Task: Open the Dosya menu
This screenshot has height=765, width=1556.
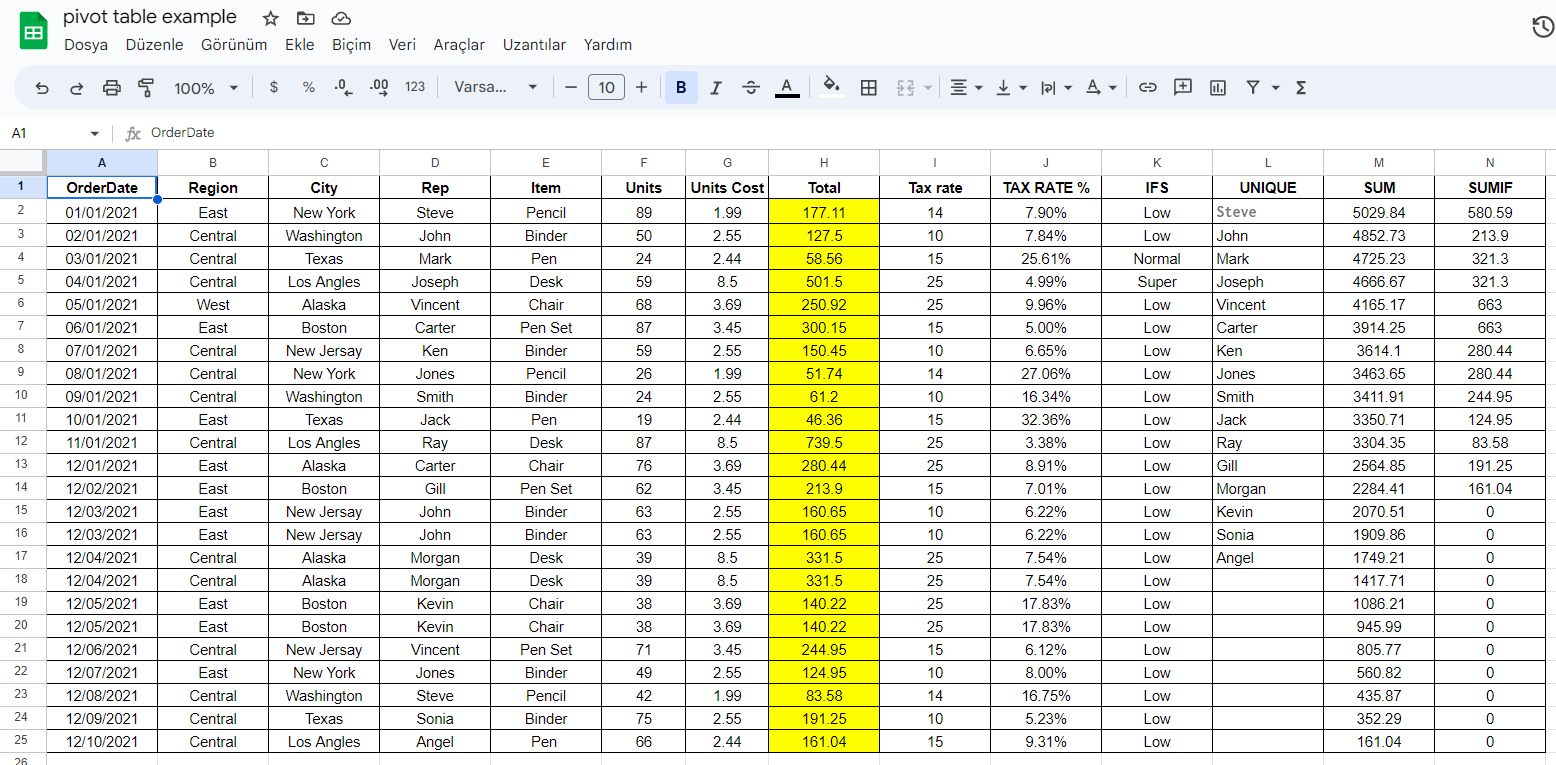Action: (86, 45)
